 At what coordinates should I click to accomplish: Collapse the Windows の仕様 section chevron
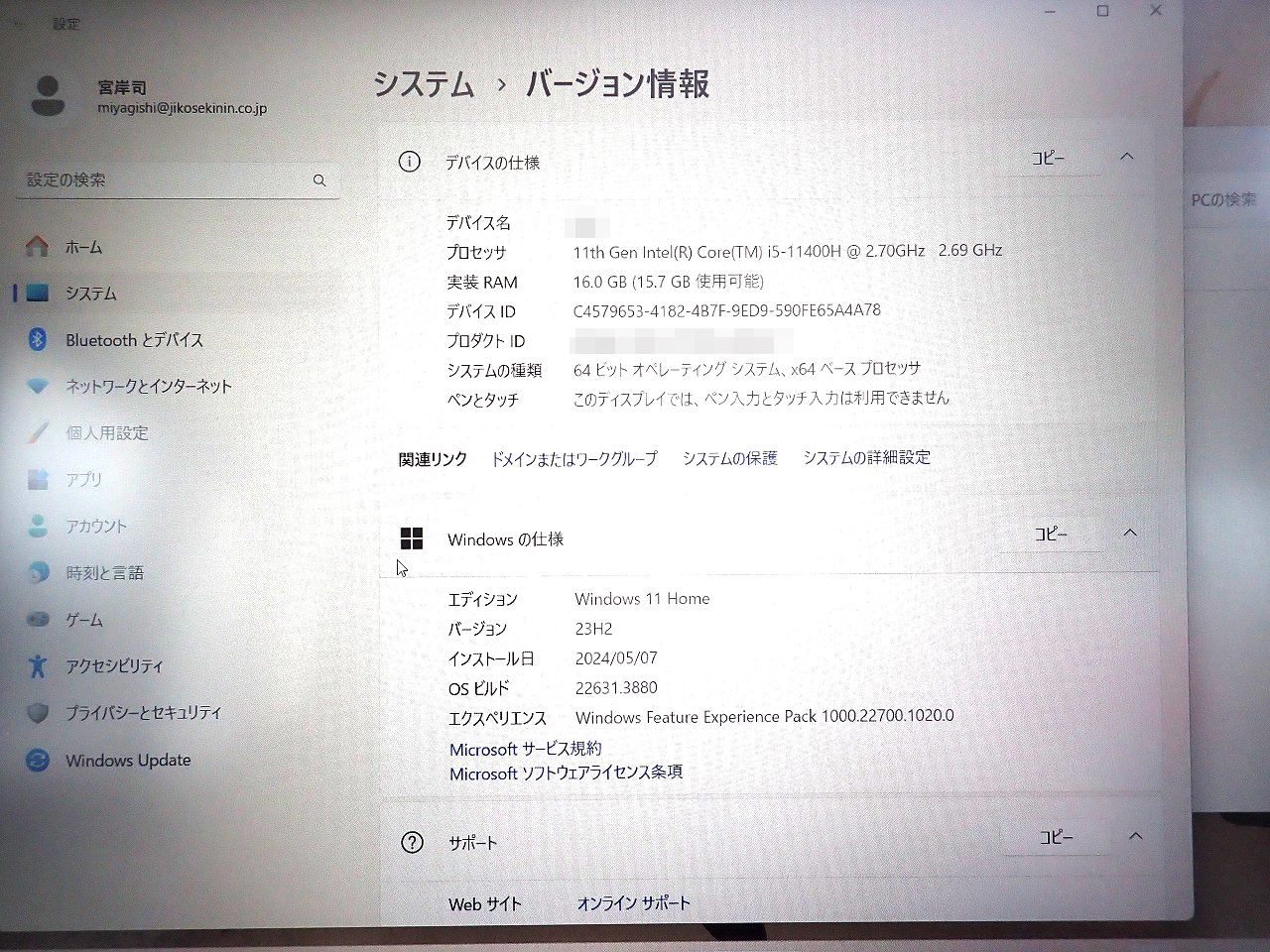coord(1130,533)
